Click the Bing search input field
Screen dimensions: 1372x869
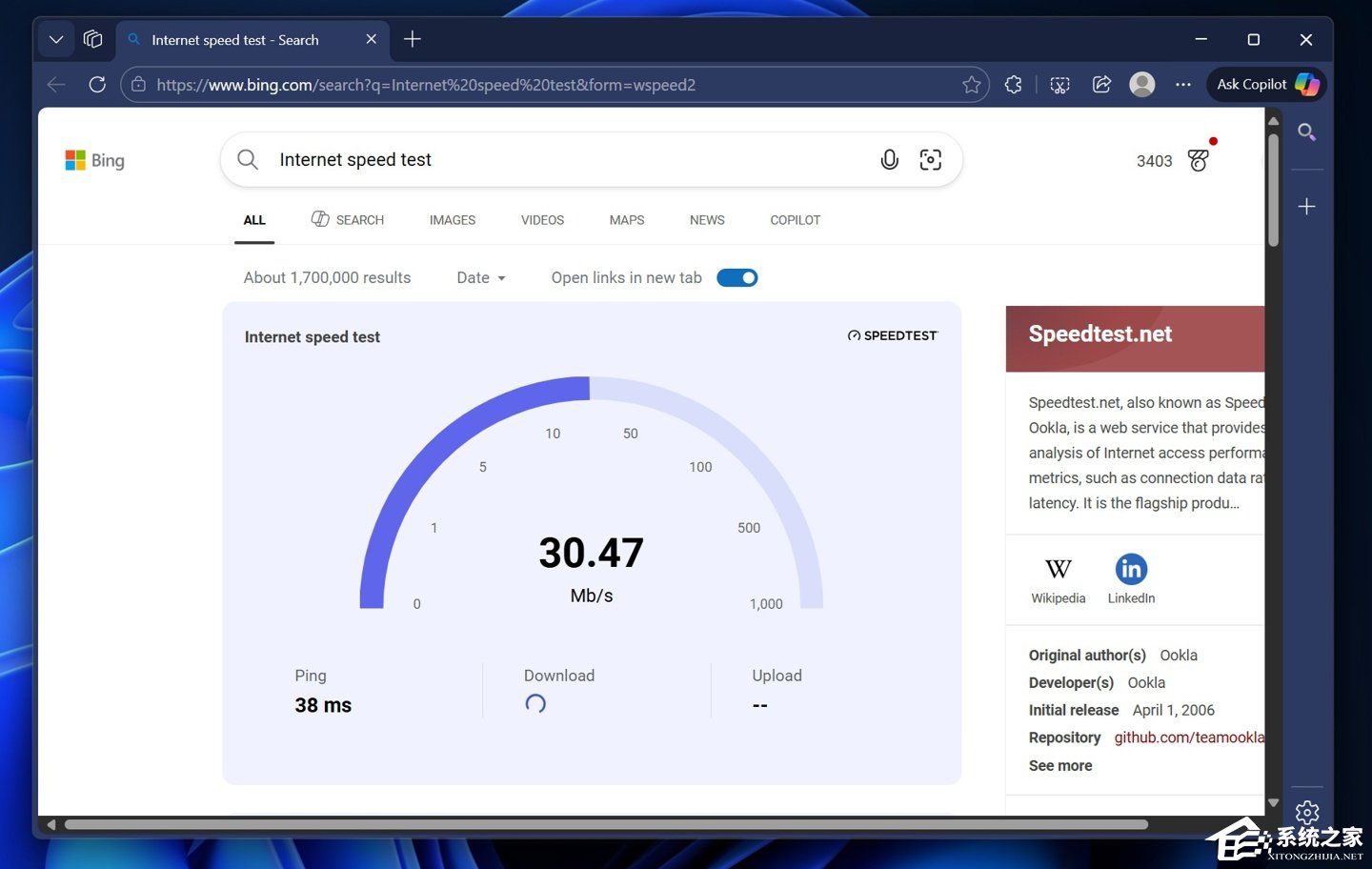tap(562, 160)
